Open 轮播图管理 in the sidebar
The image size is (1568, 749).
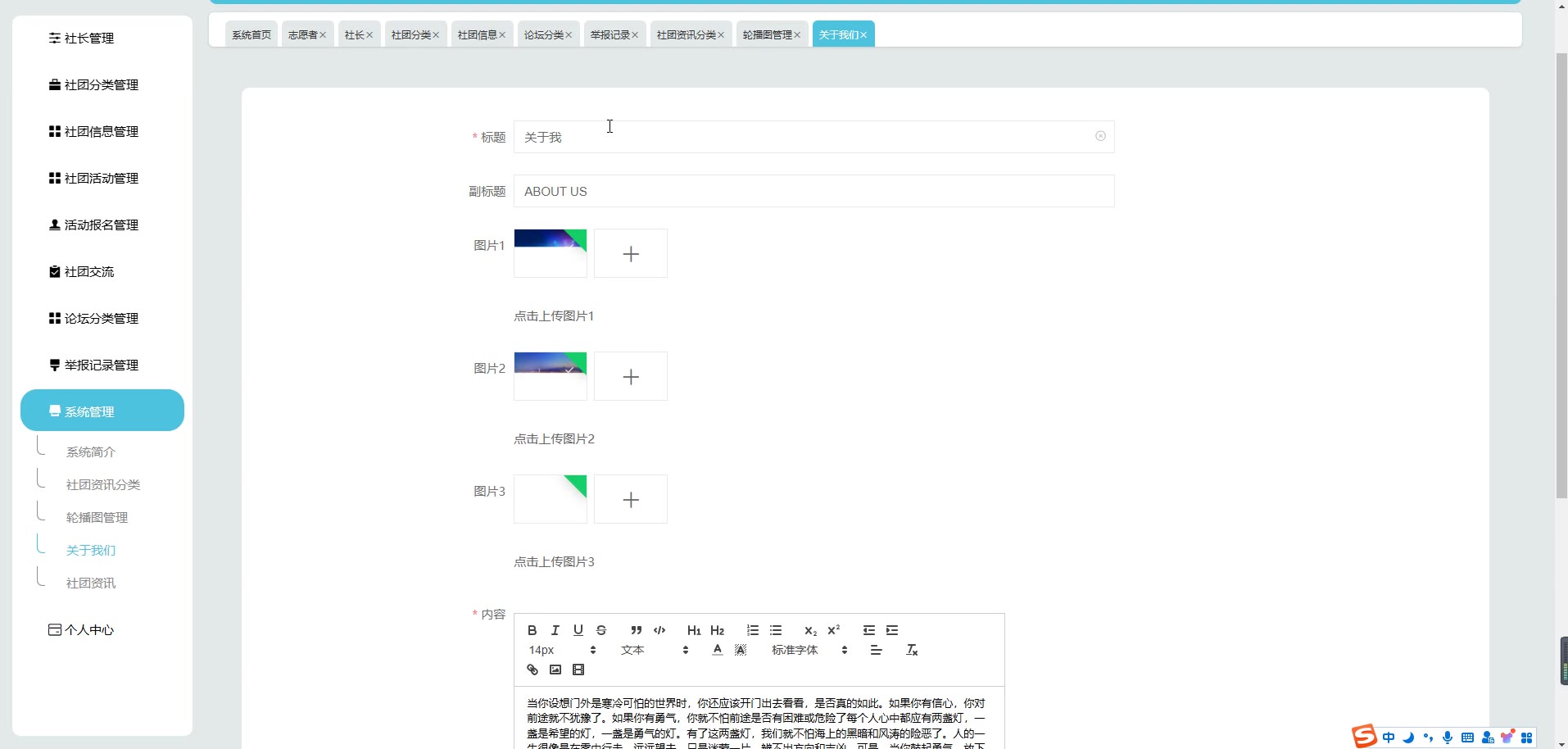97,517
